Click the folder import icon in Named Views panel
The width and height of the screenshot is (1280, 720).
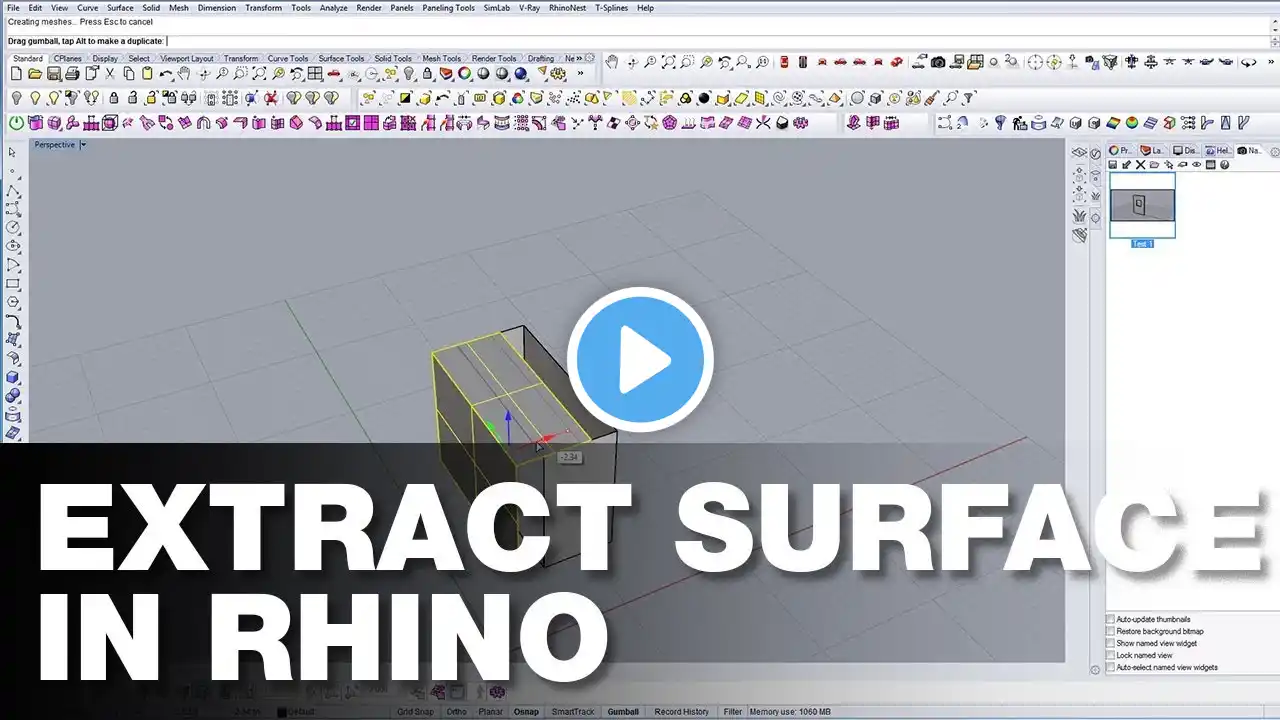(1154, 165)
